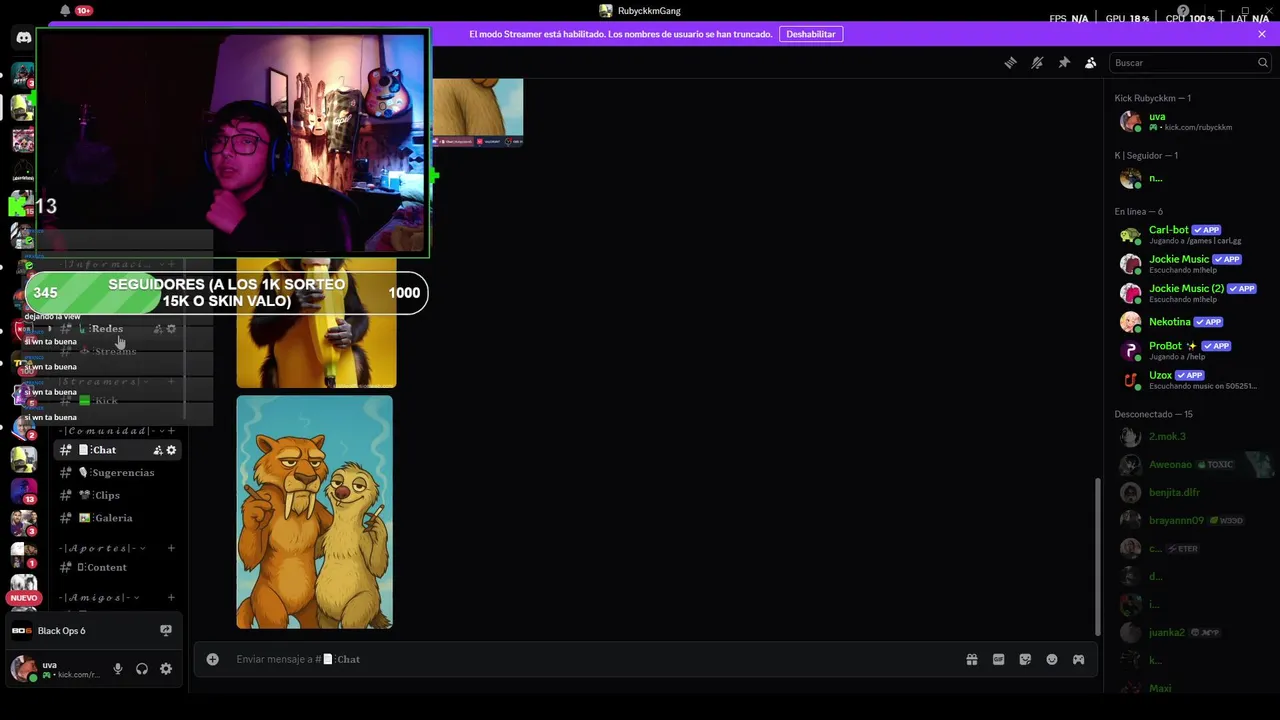Open the GIF picker

(x=998, y=659)
